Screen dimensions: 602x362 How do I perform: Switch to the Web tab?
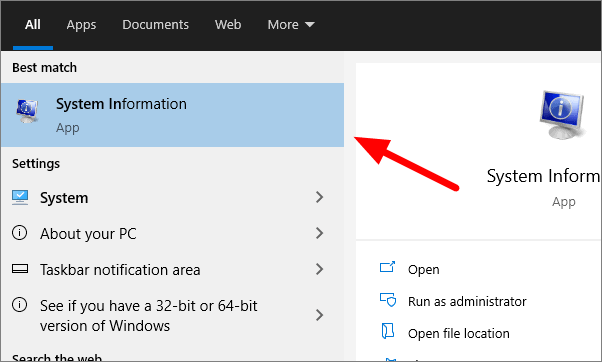(x=228, y=25)
